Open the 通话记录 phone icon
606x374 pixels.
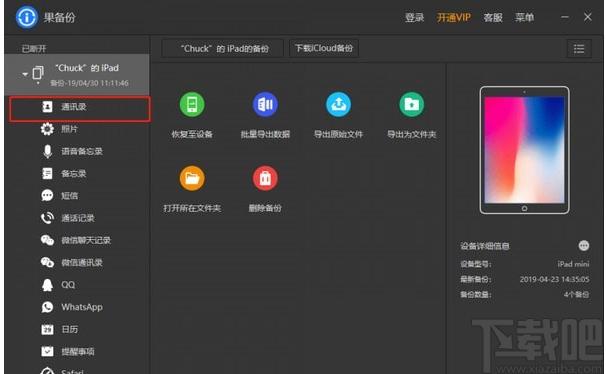[47, 218]
